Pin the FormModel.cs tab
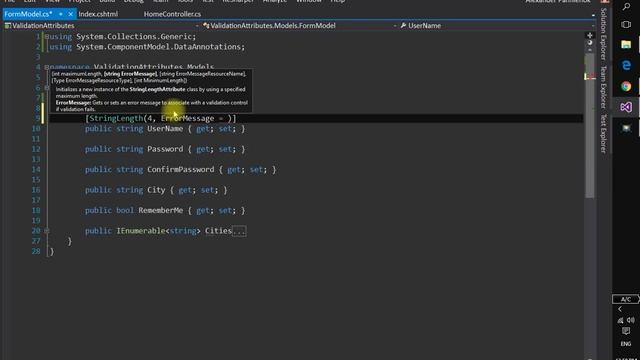The width and height of the screenshot is (640, 360). (60, 14)
